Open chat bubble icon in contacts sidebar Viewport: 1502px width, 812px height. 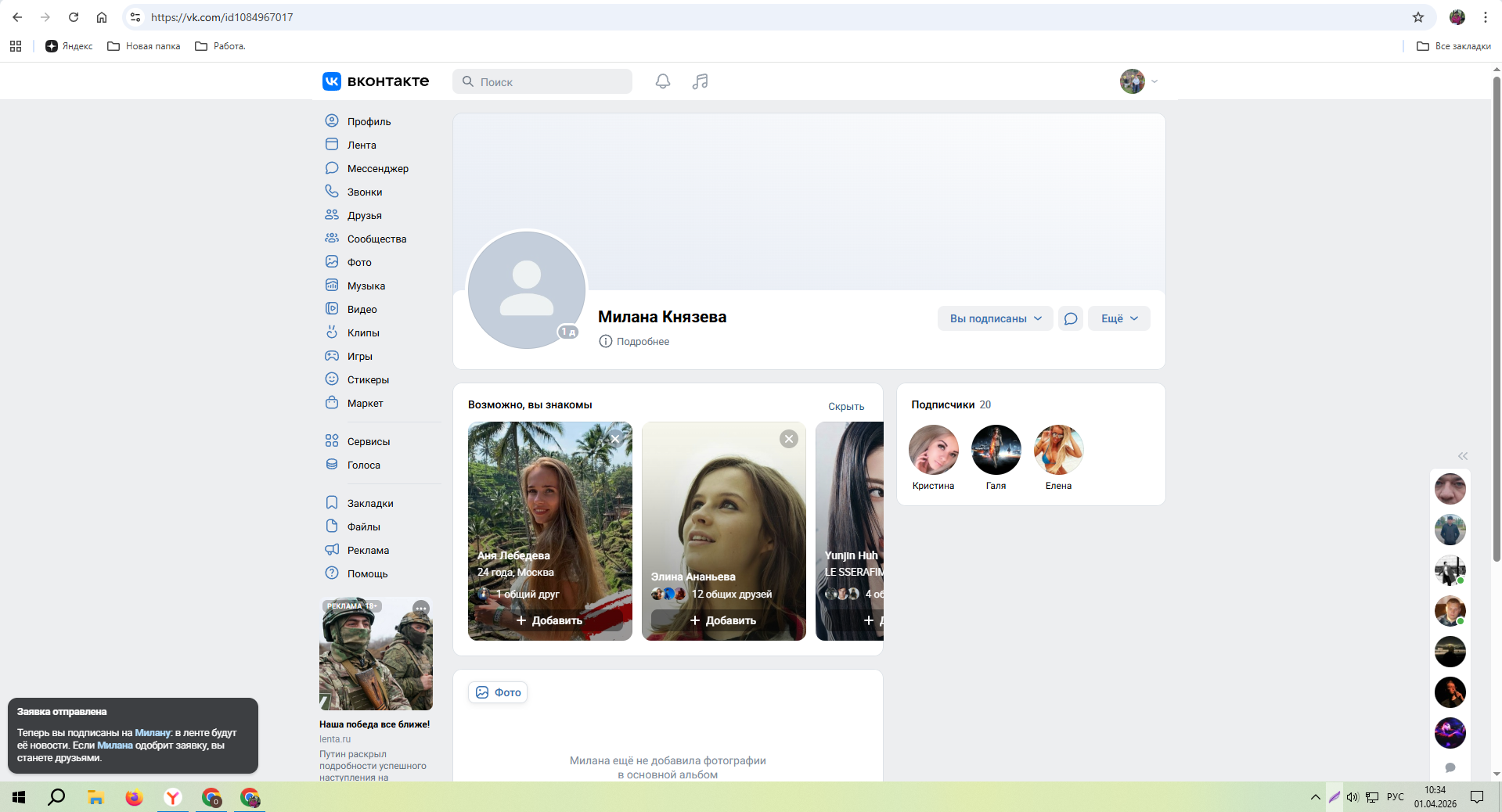[x=1450, y=767]
